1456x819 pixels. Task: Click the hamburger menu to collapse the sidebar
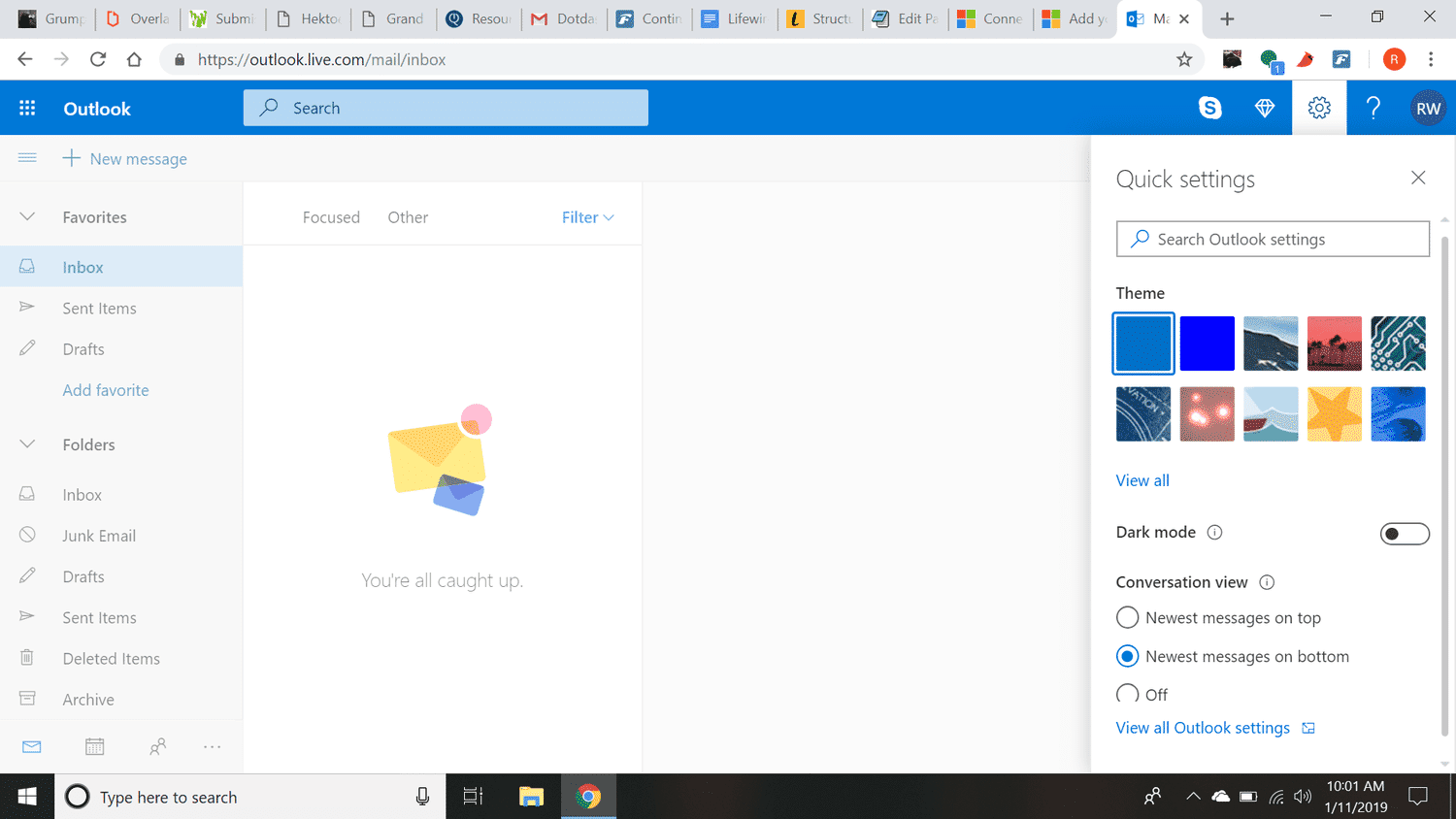tap(27, 158)
